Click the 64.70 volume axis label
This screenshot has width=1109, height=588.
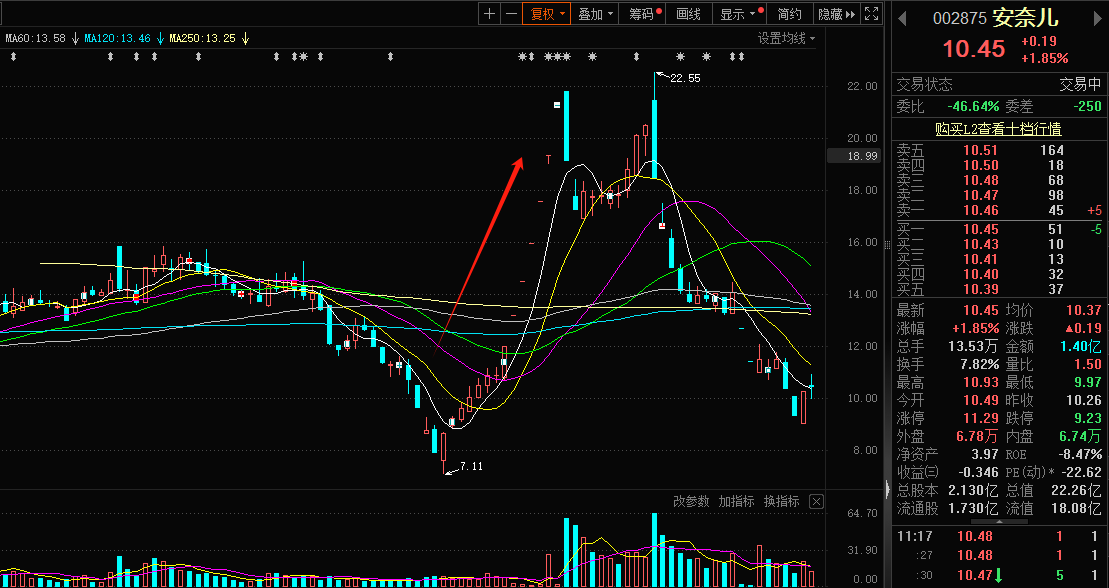click(861, 513)
